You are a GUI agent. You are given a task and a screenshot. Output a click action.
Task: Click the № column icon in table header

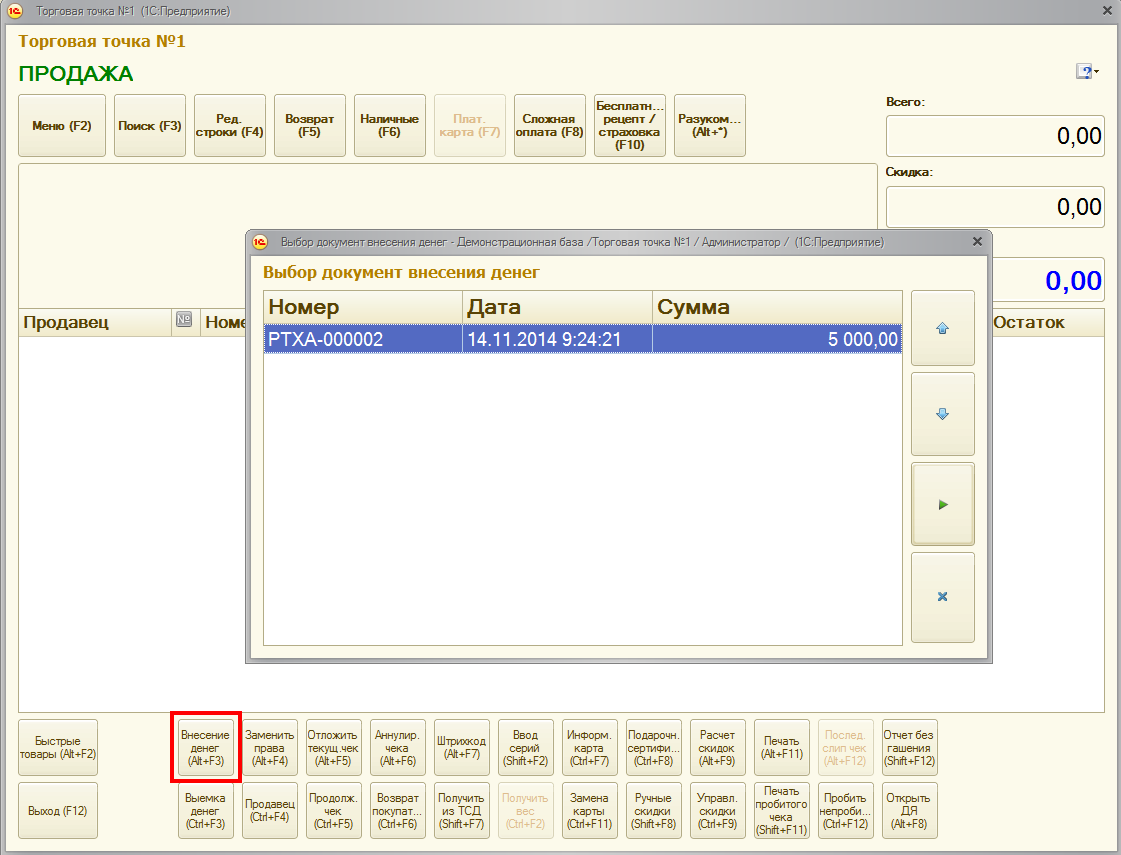[x=183, y=321]
